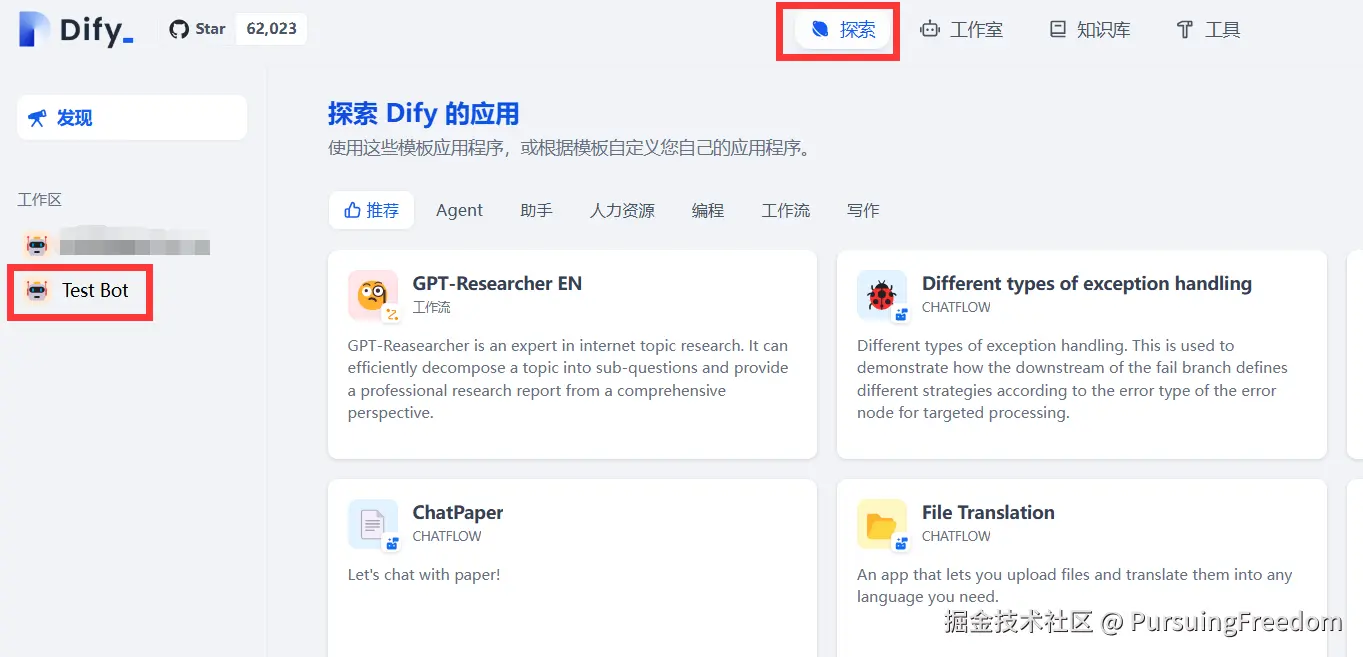The height and width of the screenshot is (657, 1363).
Task: Open Different types of exception handling card
Action: (x=1082, y=355)
